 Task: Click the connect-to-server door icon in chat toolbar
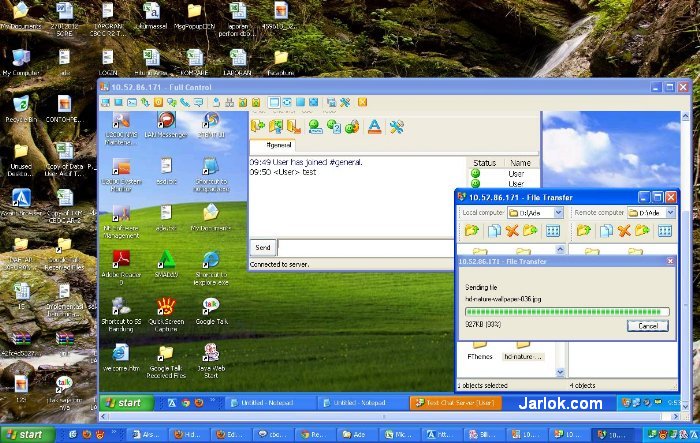pos(258,127)
